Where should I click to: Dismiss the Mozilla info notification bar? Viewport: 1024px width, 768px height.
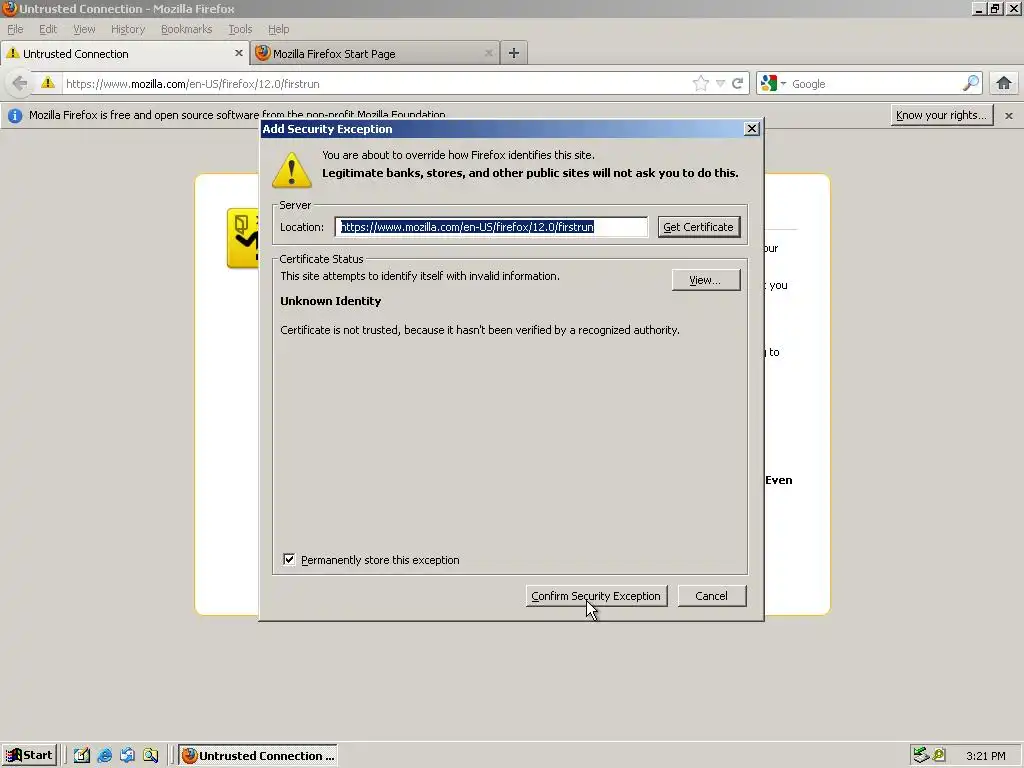point(1009,116)
